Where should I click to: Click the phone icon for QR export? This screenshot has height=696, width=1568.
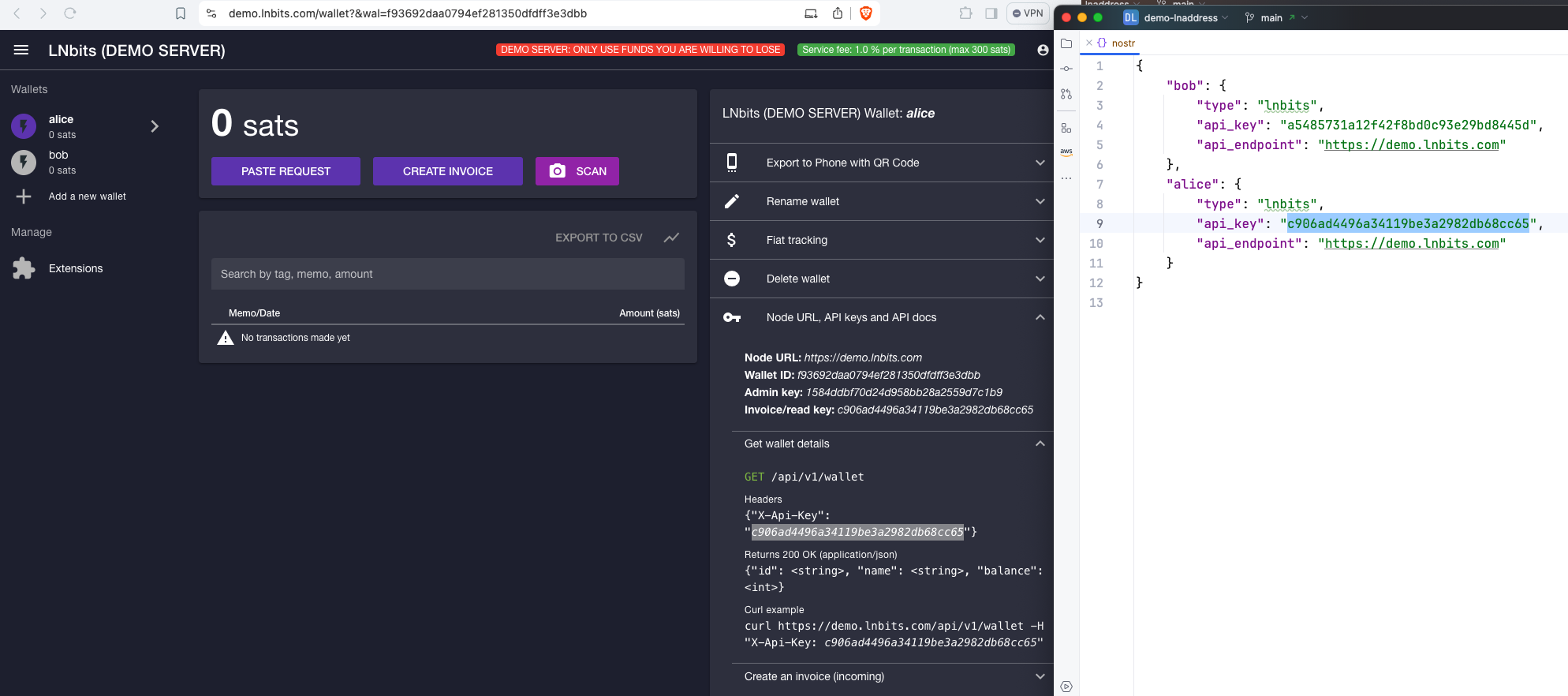click(732, 163)
